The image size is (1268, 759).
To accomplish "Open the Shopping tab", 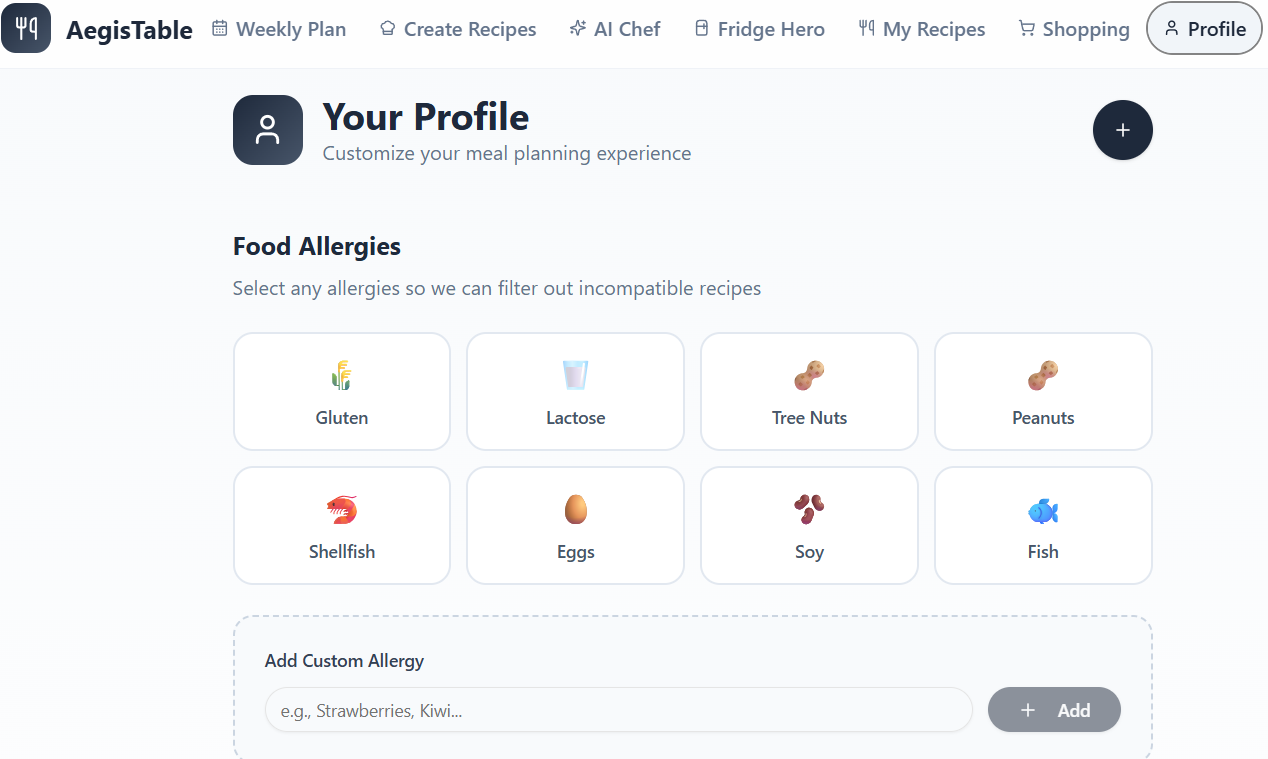I will [x=1074, y=29].
